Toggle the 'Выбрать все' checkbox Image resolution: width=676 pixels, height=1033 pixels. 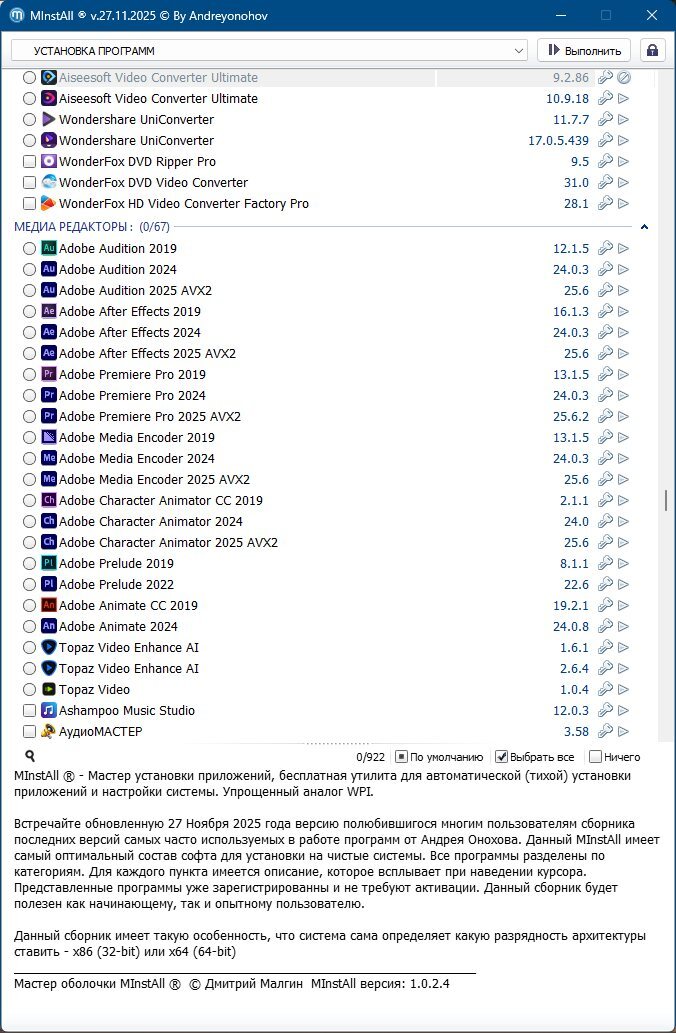pyautogui.click(x=502, y=757)
